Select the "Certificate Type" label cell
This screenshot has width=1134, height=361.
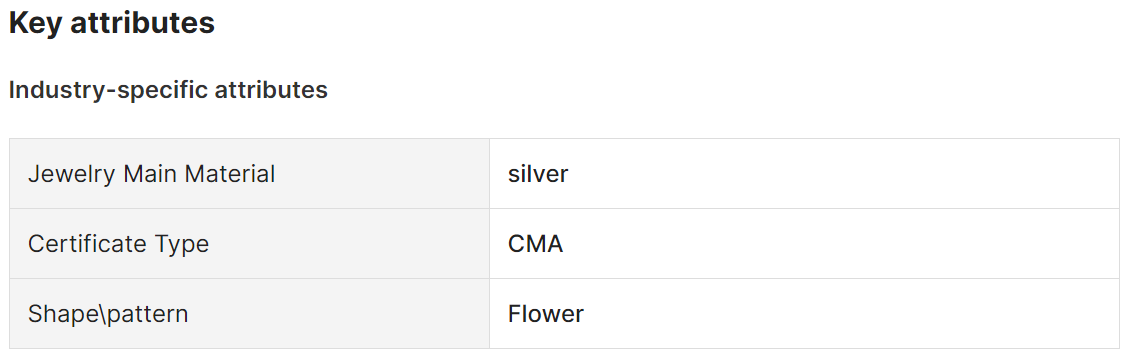[x=250, y=244]
